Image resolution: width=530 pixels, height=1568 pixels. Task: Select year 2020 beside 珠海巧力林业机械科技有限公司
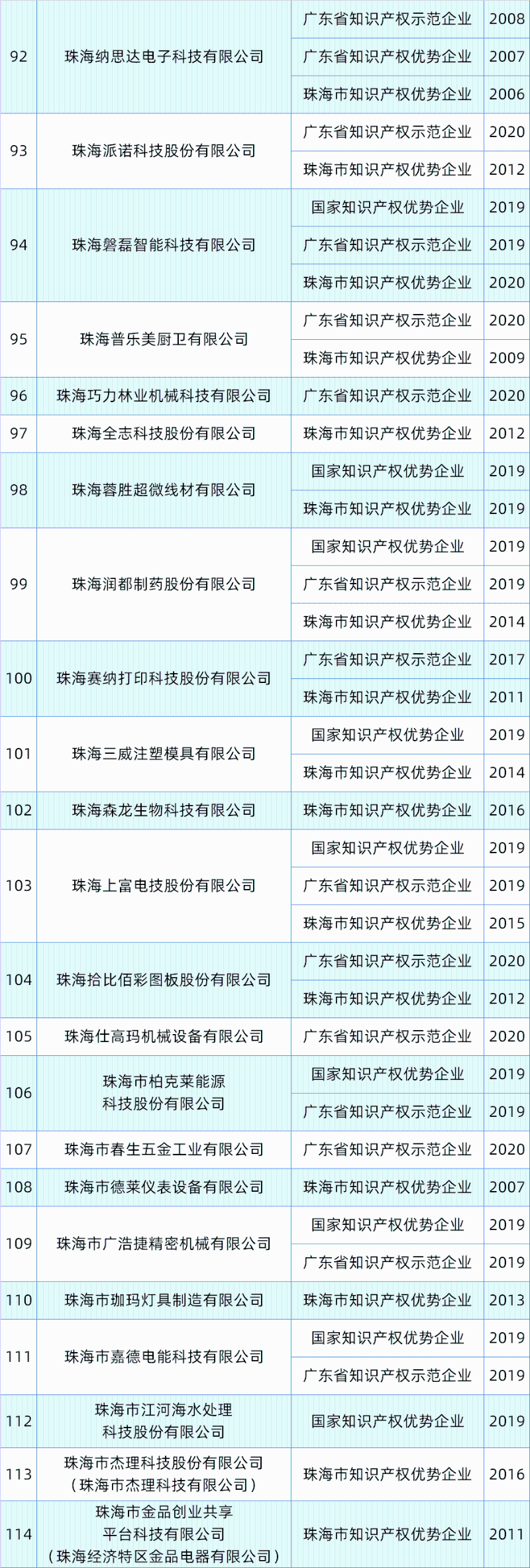coord(507,396)
